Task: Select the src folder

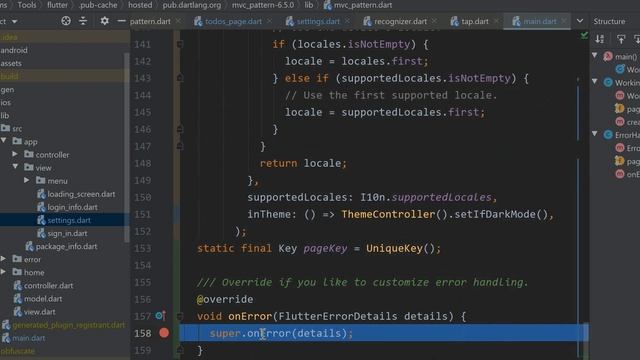Action: click(x=17, y=129)
